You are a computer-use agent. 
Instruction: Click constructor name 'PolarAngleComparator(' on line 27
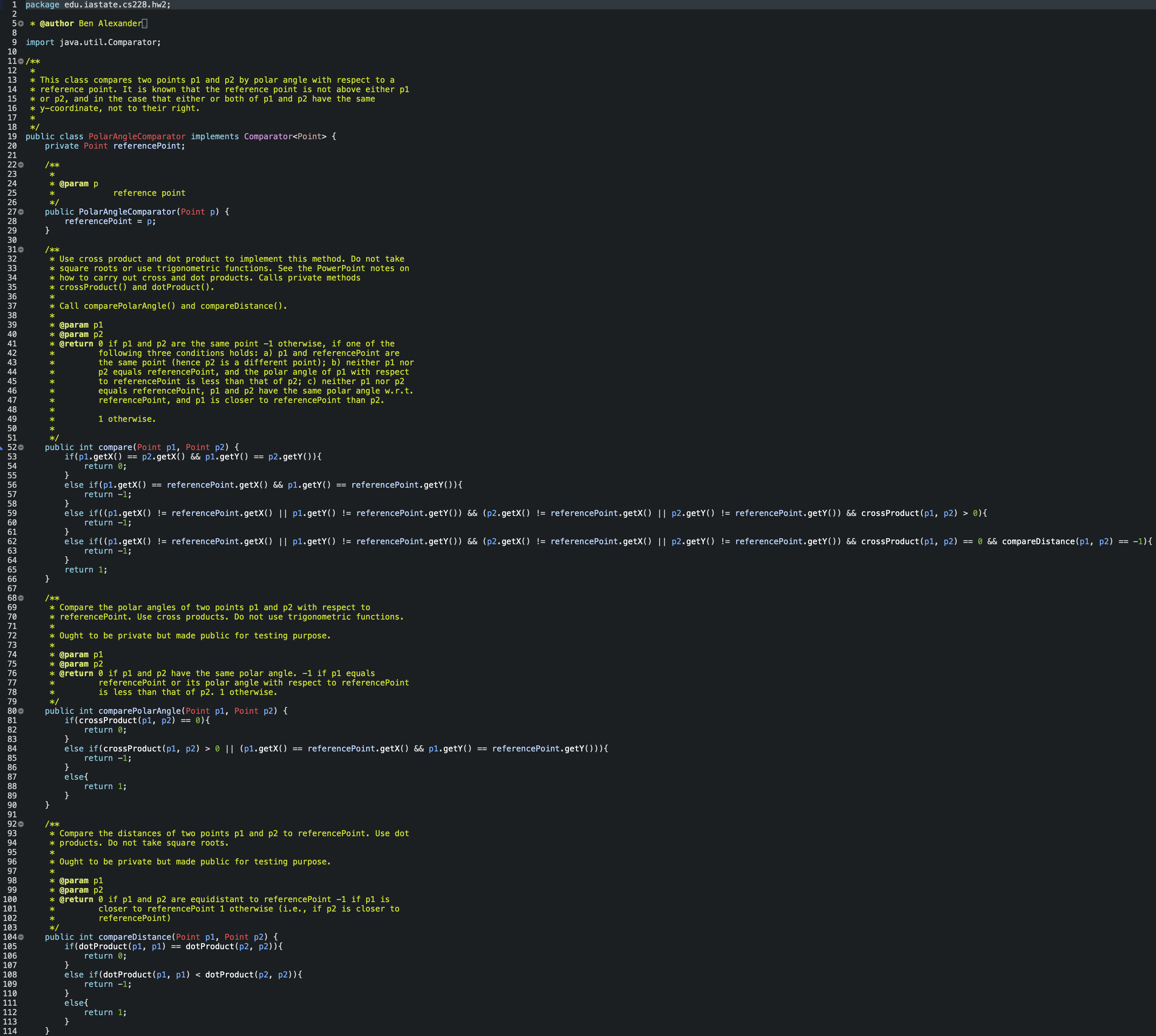click(130, 212)
